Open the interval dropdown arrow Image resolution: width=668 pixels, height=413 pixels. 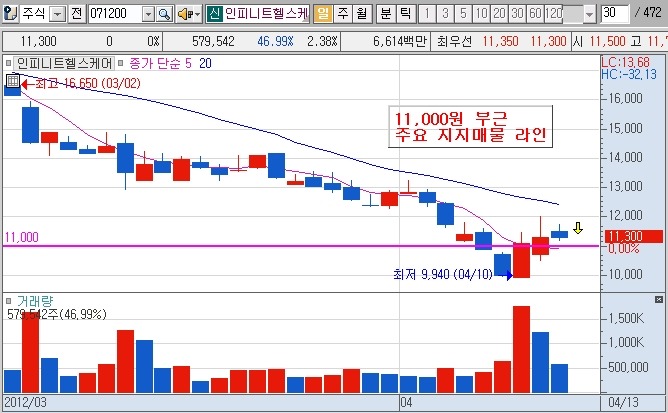pyautogui.click(x=589, y=15)
